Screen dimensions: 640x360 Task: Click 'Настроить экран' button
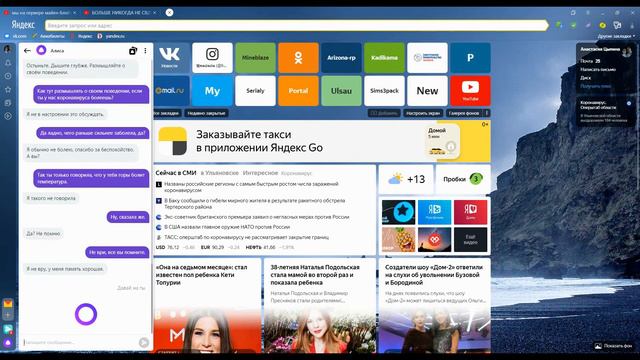(423, 113)
